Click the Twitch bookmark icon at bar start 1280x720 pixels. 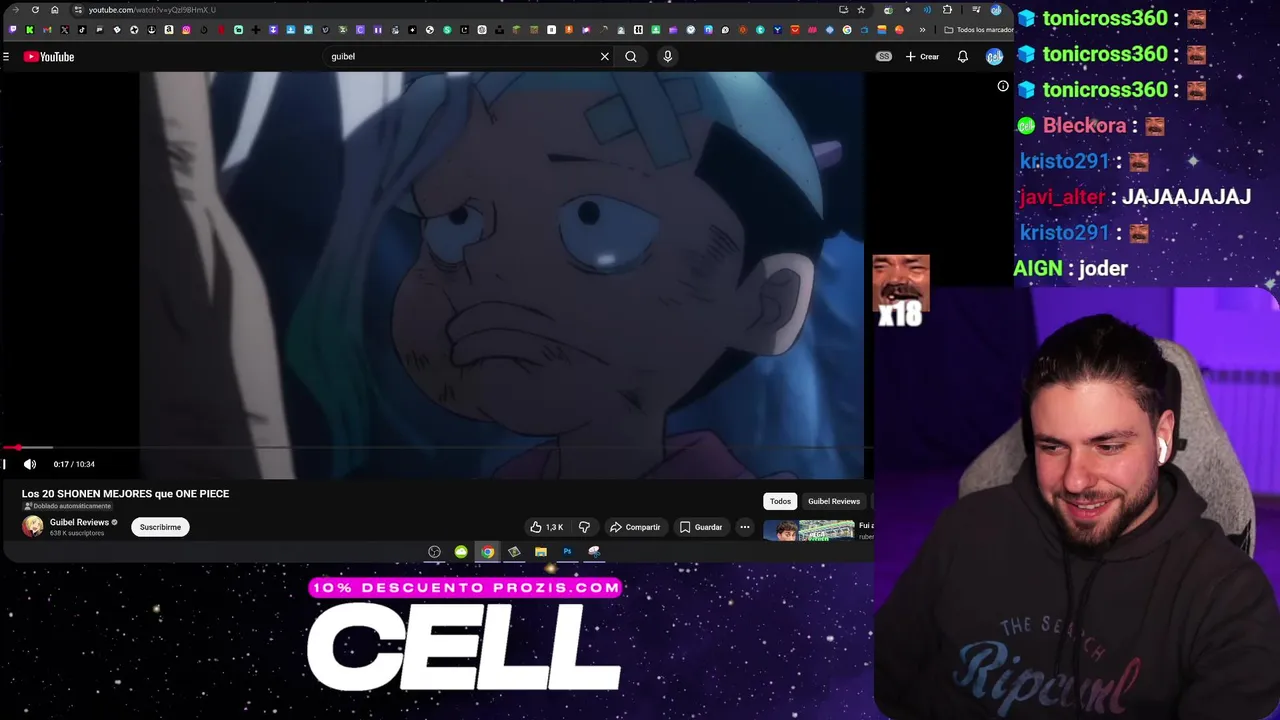[x=12, y=30]
